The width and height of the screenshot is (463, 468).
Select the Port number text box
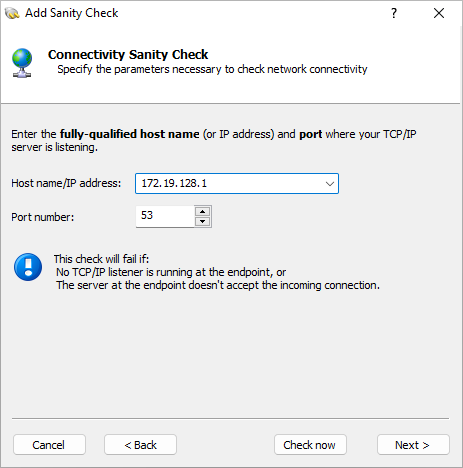tap(165, 216)
